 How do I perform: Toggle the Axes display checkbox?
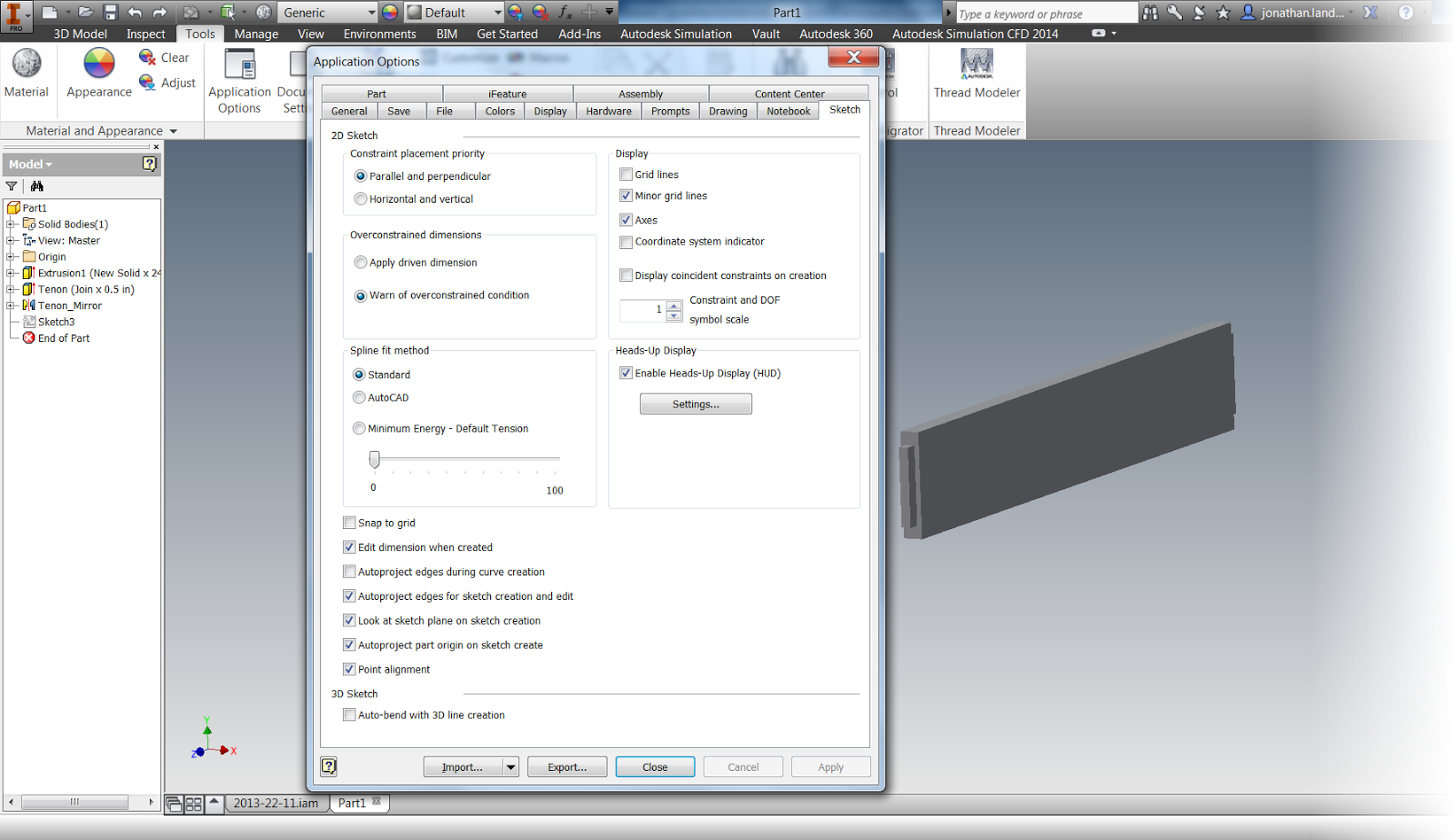pos(626,220)
